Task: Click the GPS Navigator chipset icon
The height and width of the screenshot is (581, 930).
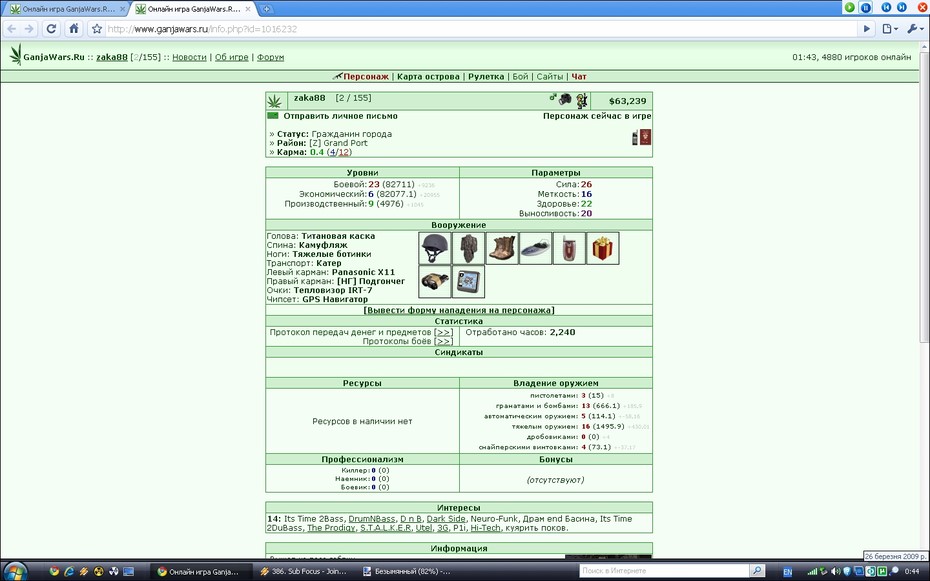Action: pyautogui.click(x=469, y=281)
